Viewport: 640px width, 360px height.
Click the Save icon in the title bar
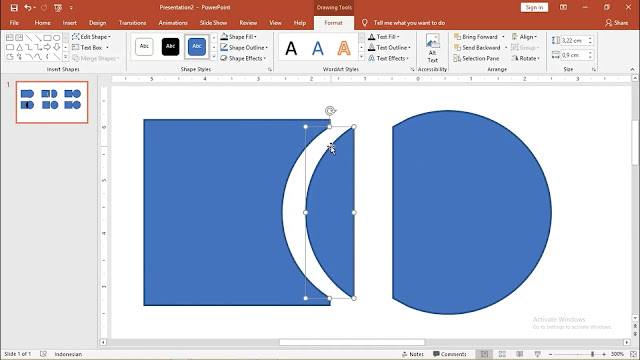point(14,7)
